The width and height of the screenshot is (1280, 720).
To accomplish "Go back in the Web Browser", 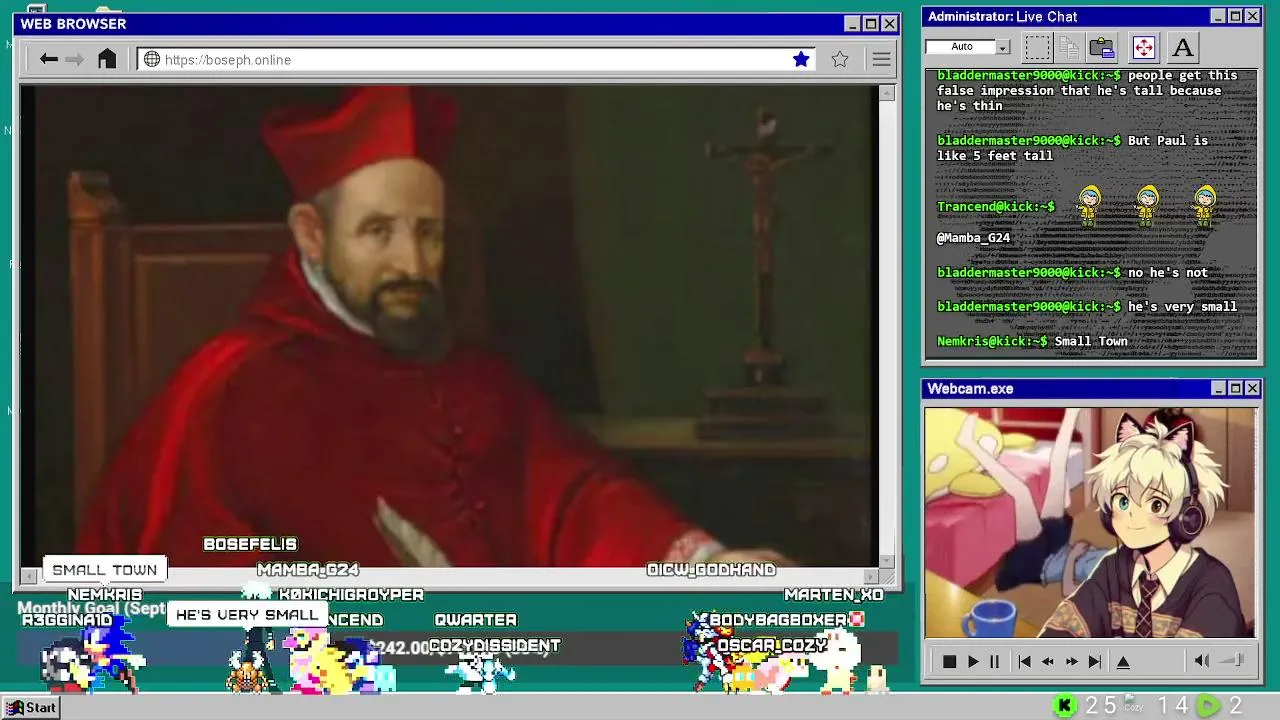I will [48, 59].
